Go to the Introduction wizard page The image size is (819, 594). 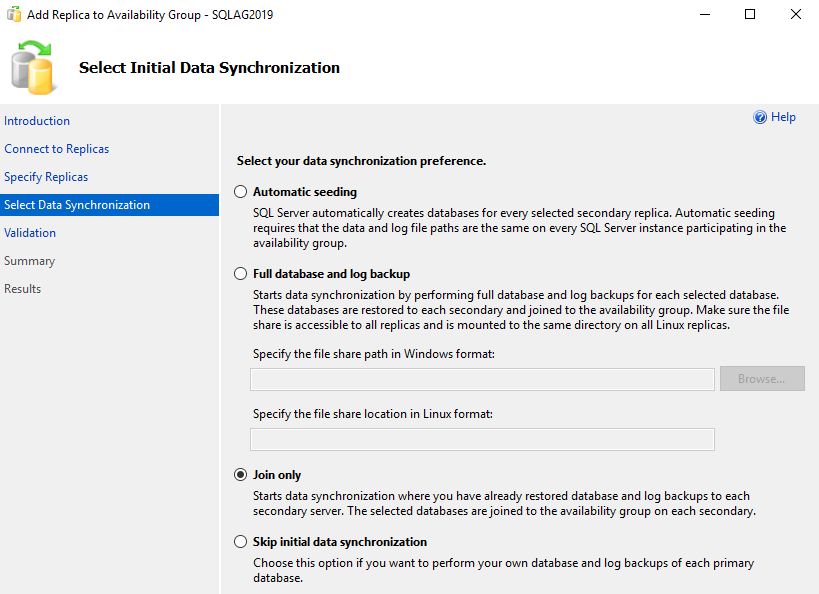[37, 121]
